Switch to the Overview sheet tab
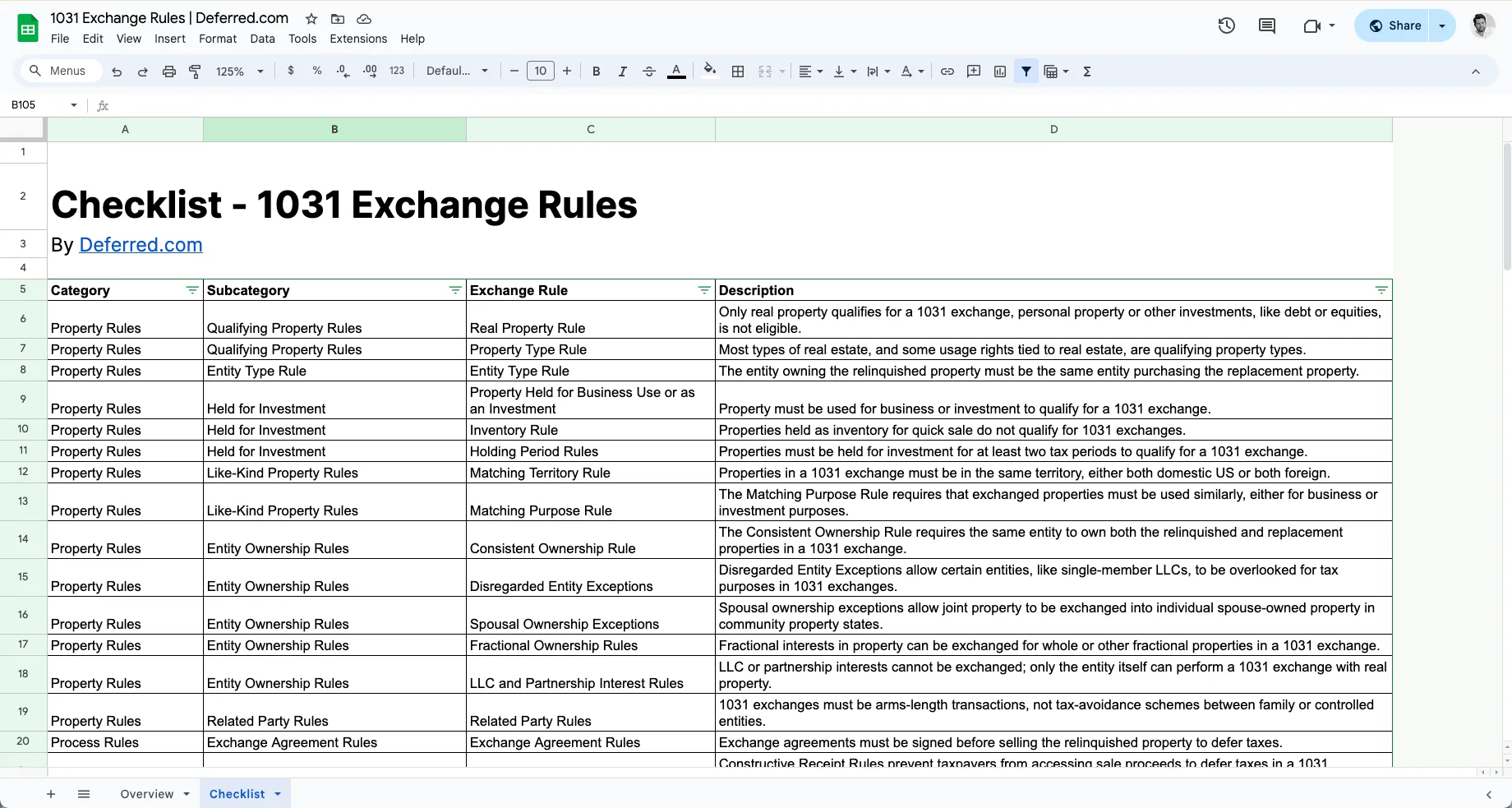1512x808 pixels. tap(147, 794)
